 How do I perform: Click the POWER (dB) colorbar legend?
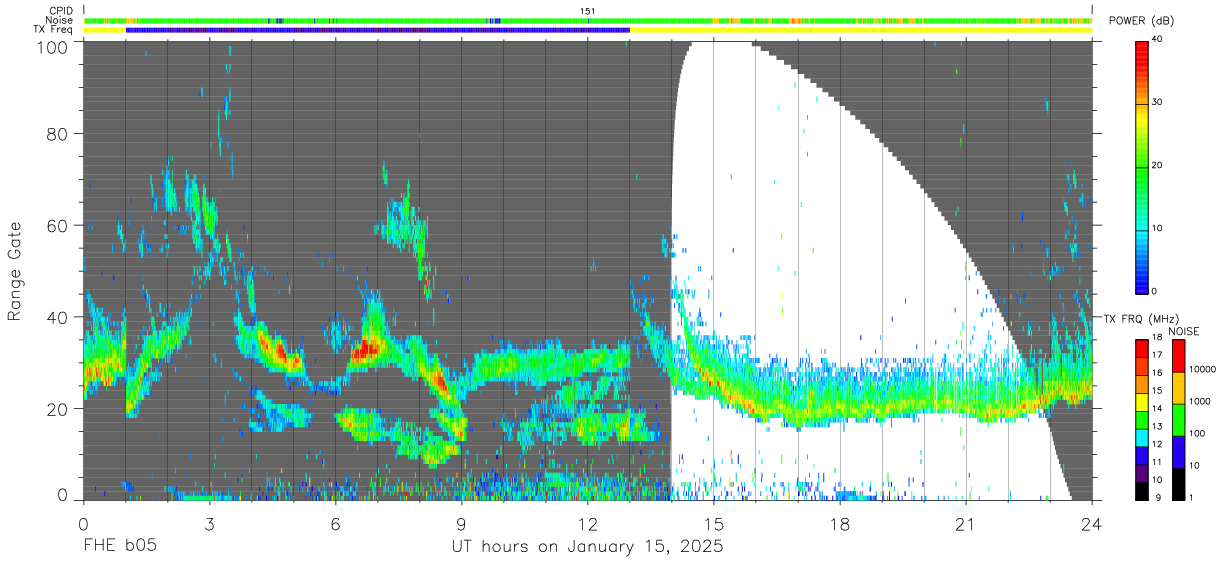(x=1143, y=166)
